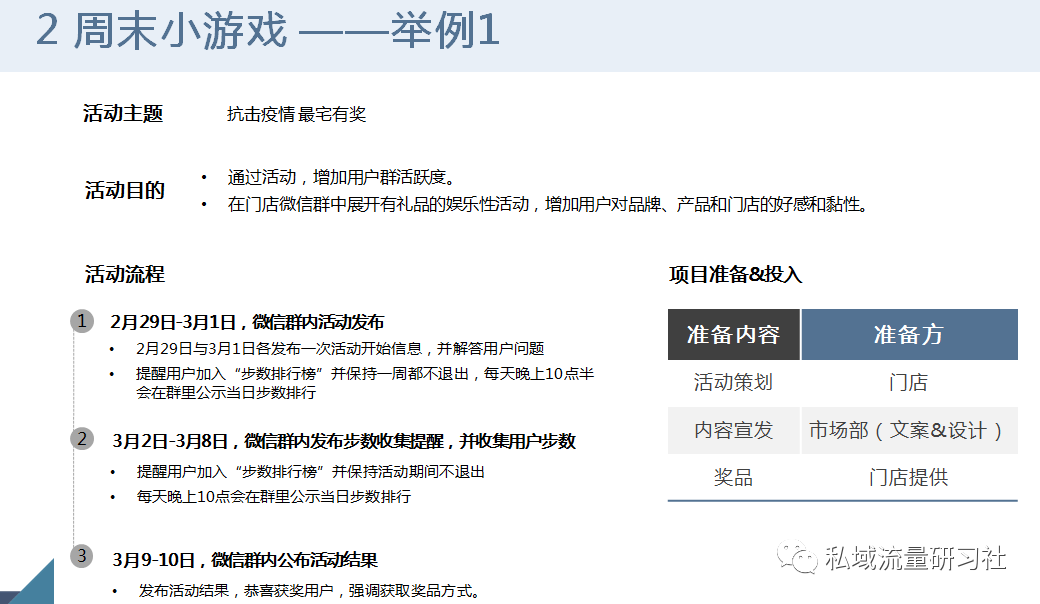Click bullet "每天晚上10点会在群里公示当日步数排行"
1040x604 pixels.
[x=273, y=496]
